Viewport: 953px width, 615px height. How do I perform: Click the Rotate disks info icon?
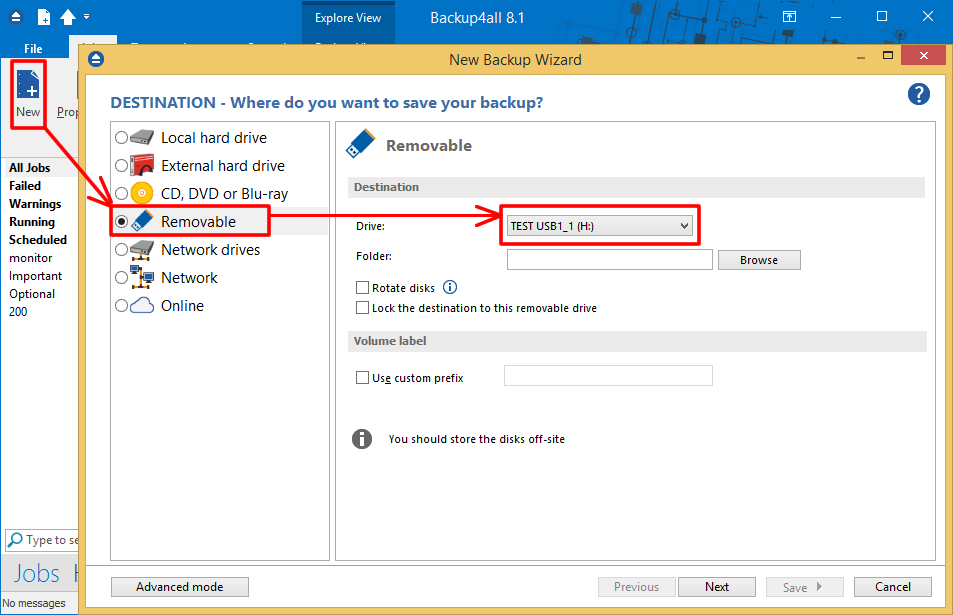[x=450, y=287]
